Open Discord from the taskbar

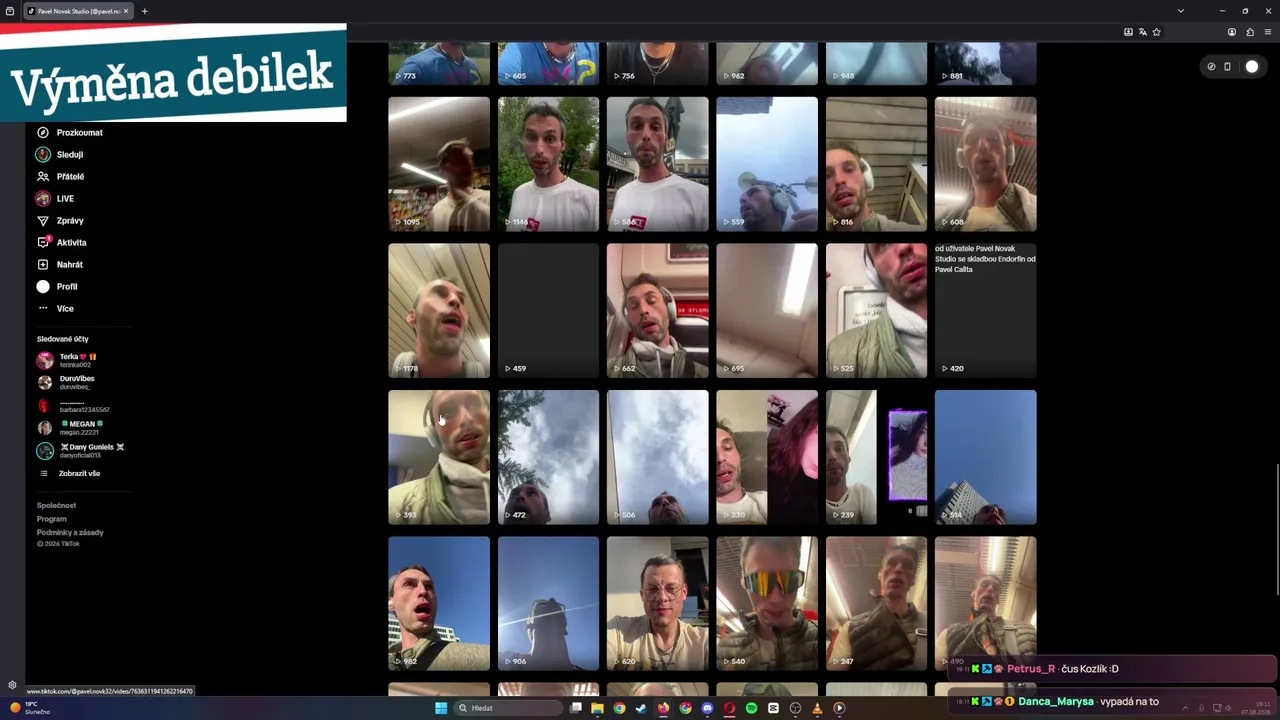[707, 708]
